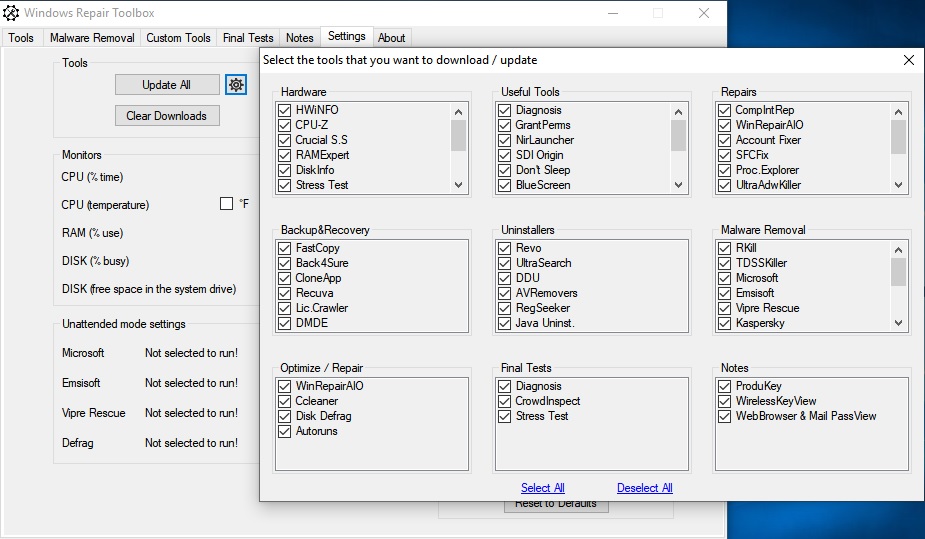Click Repairs list scroll-down arrow
Image resolution: width=925 pixels, height=539 pixels.
click(x=898, y=185)
